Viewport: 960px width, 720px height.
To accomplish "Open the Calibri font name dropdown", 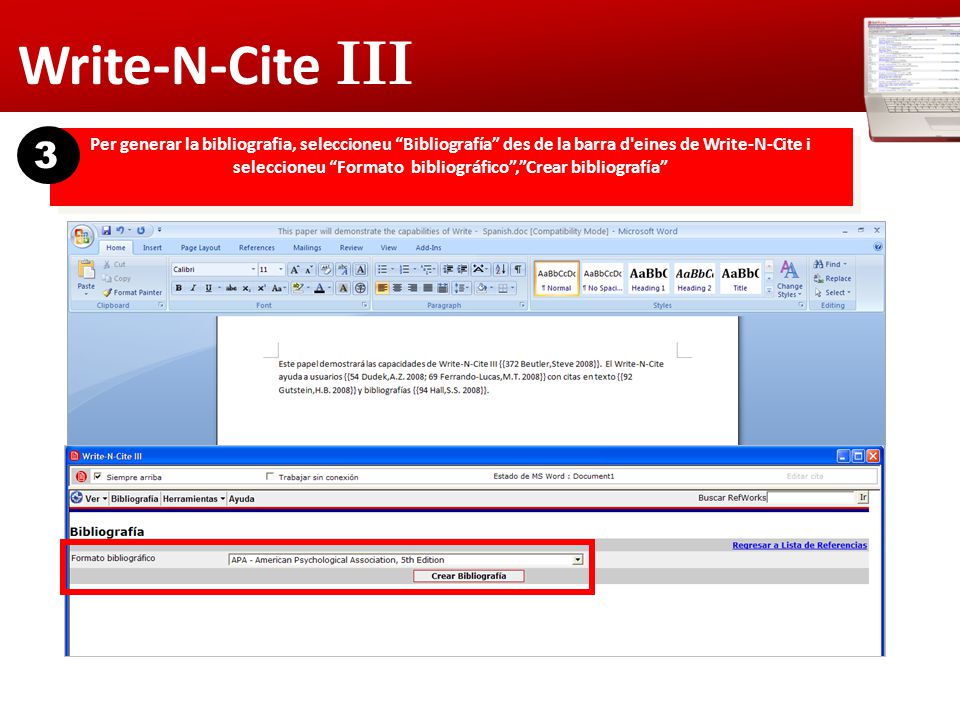I will coord(253,269).
